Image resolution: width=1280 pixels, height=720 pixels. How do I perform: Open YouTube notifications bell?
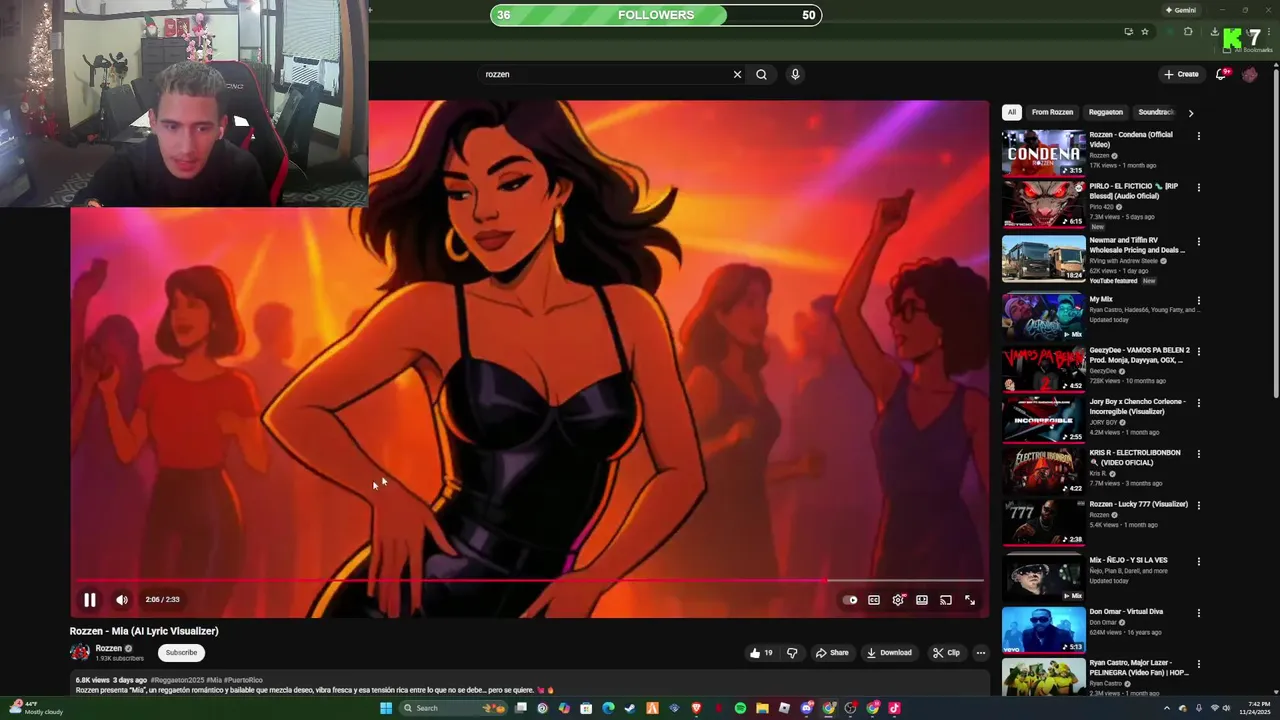(x=1221, y=74)
